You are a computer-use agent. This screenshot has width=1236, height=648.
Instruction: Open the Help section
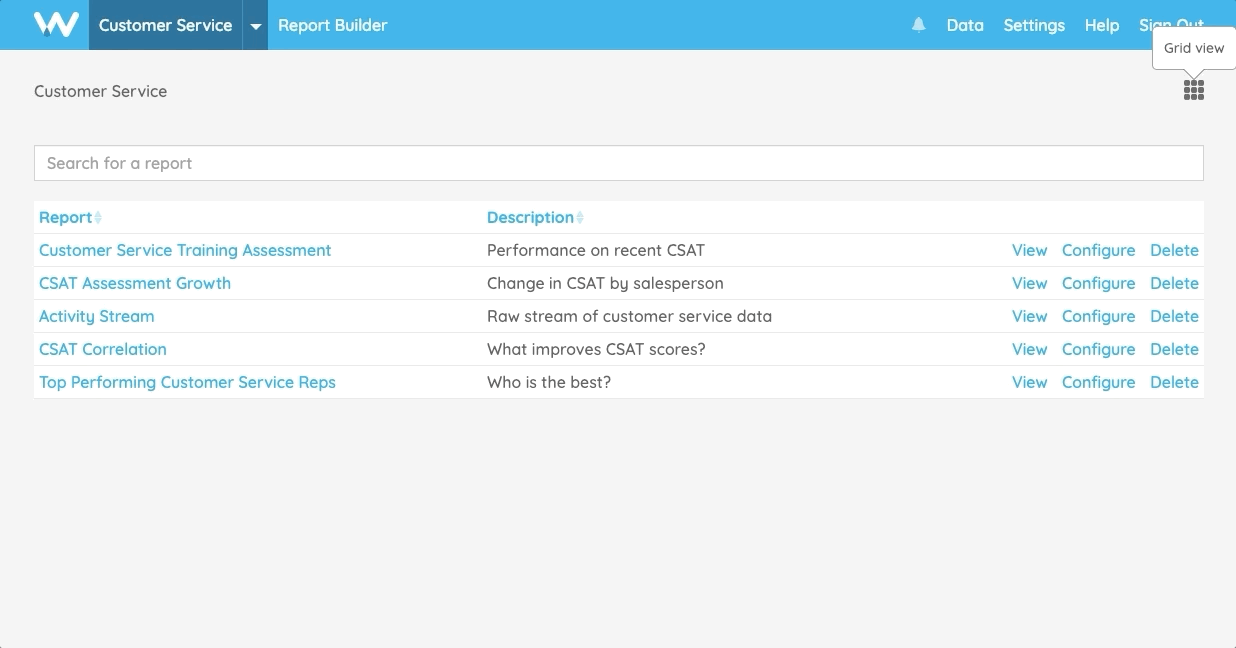tap(1101, 25)
